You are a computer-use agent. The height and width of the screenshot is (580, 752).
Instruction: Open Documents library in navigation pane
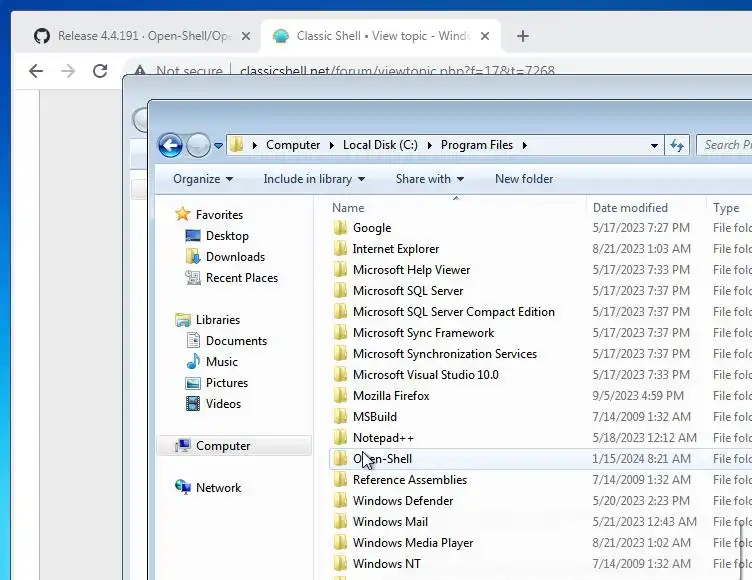tap(236, 341)
